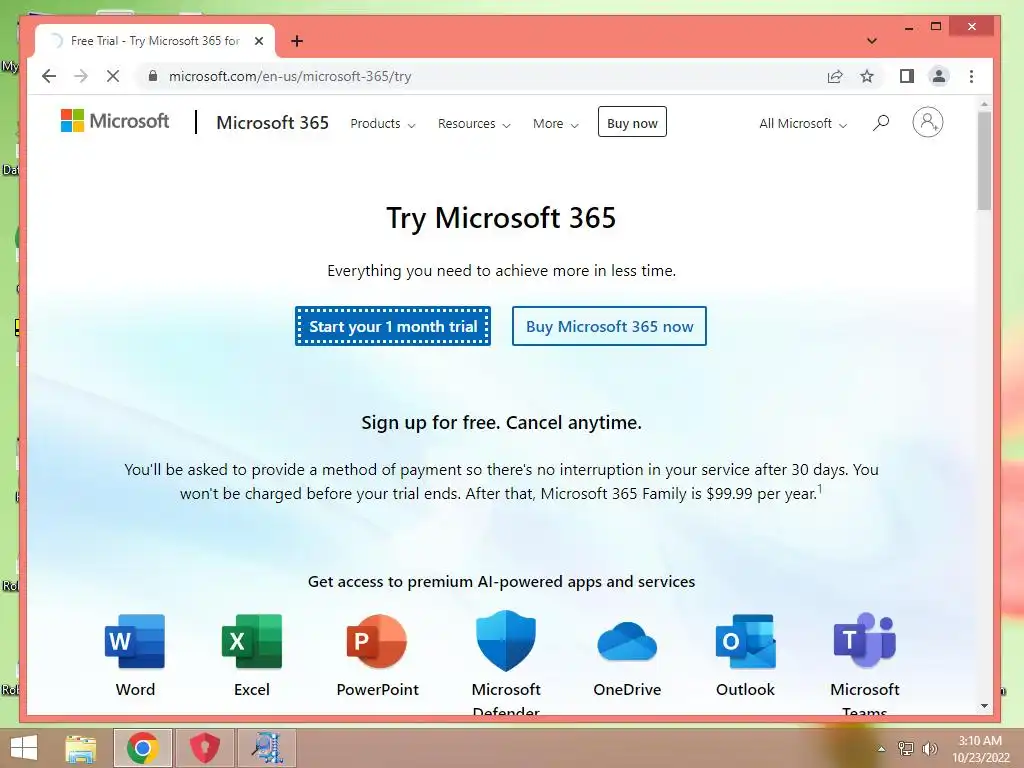Click the forward navigation arrow
Screen dimensions: 1024x768
(81, 76)
